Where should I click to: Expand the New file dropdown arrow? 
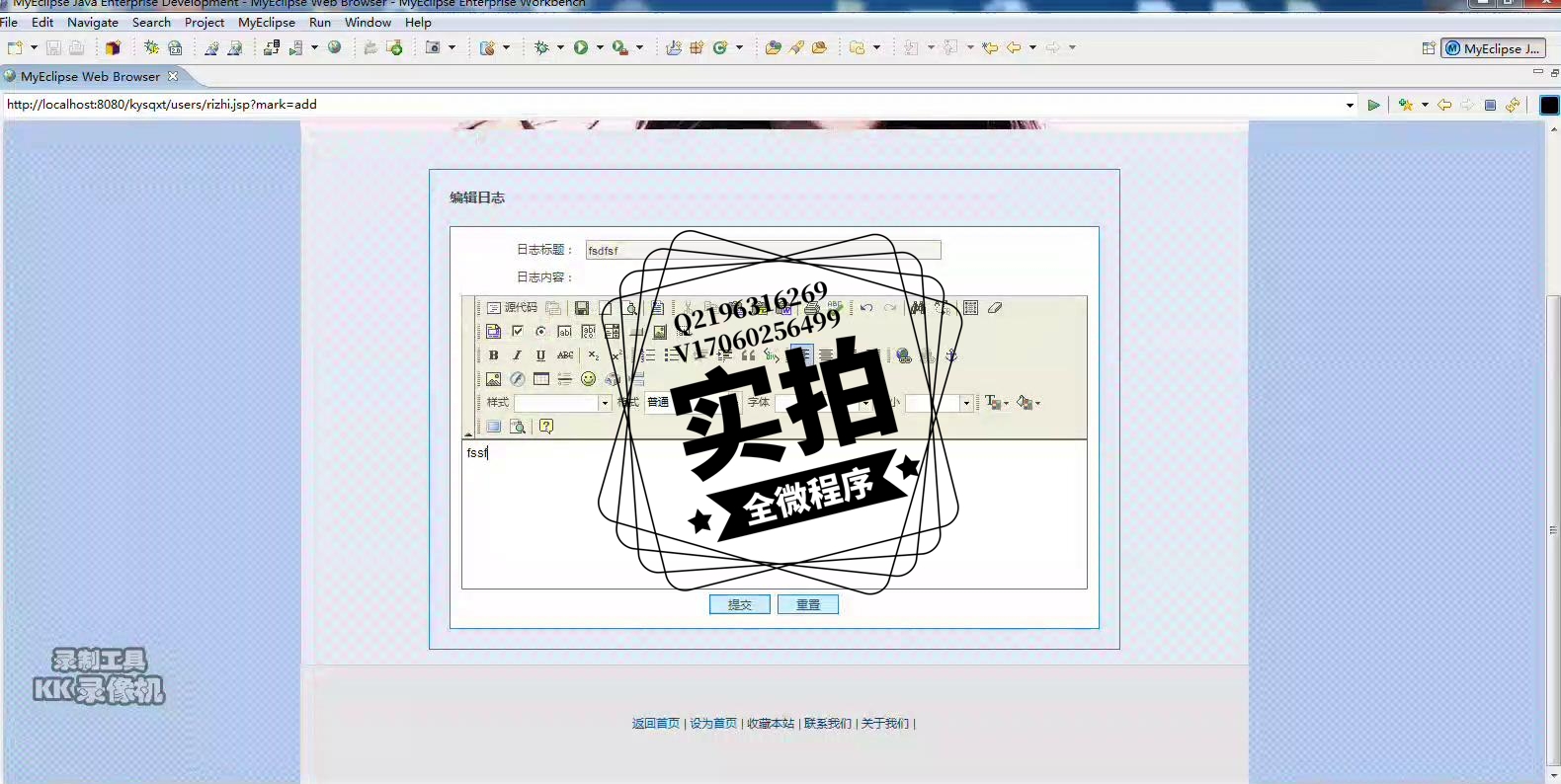pos(34,47)
